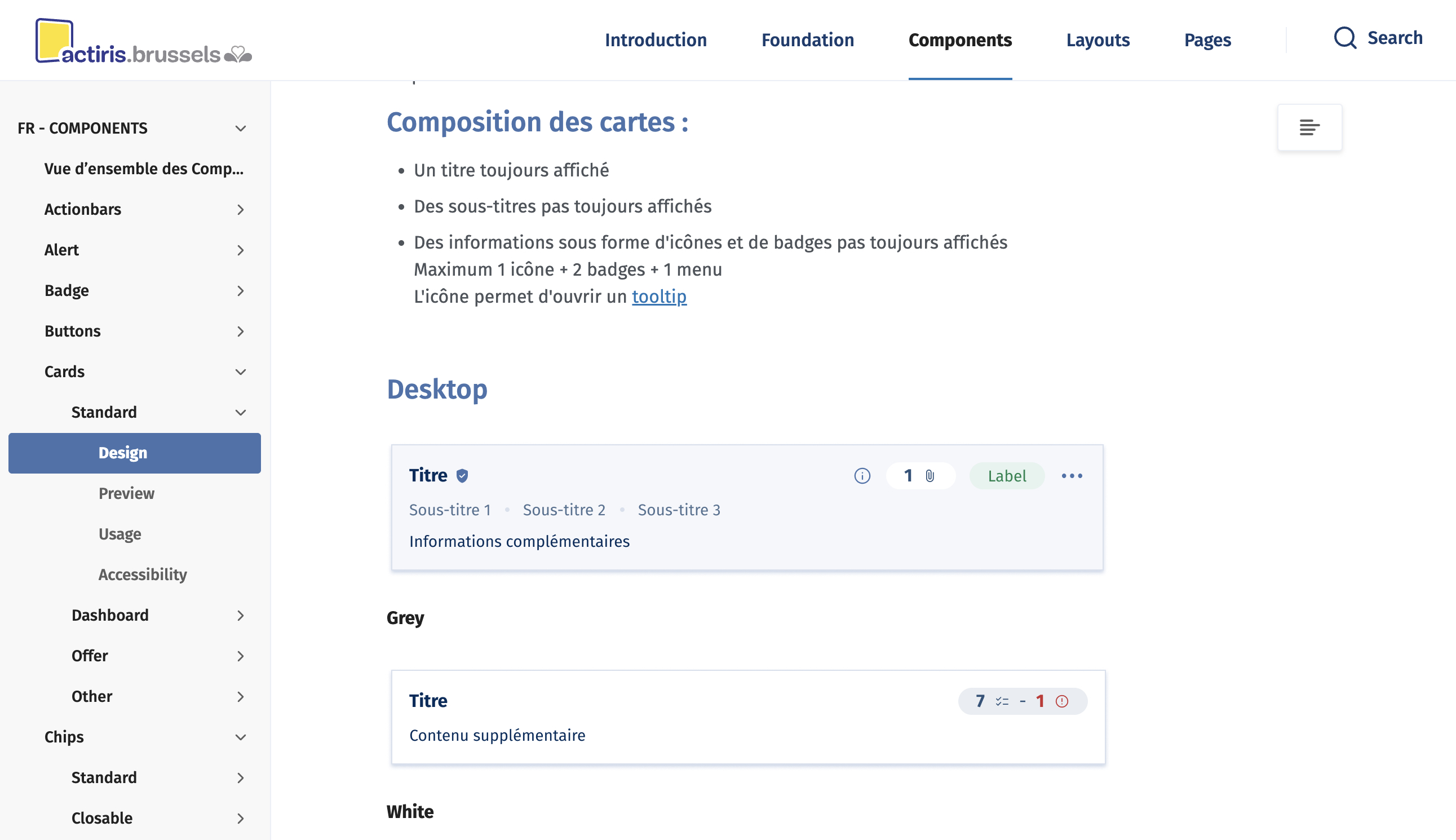Open the Accessibility sidebar item
Viewport: 1456px width, 840px height.
(x=143, y=574)
